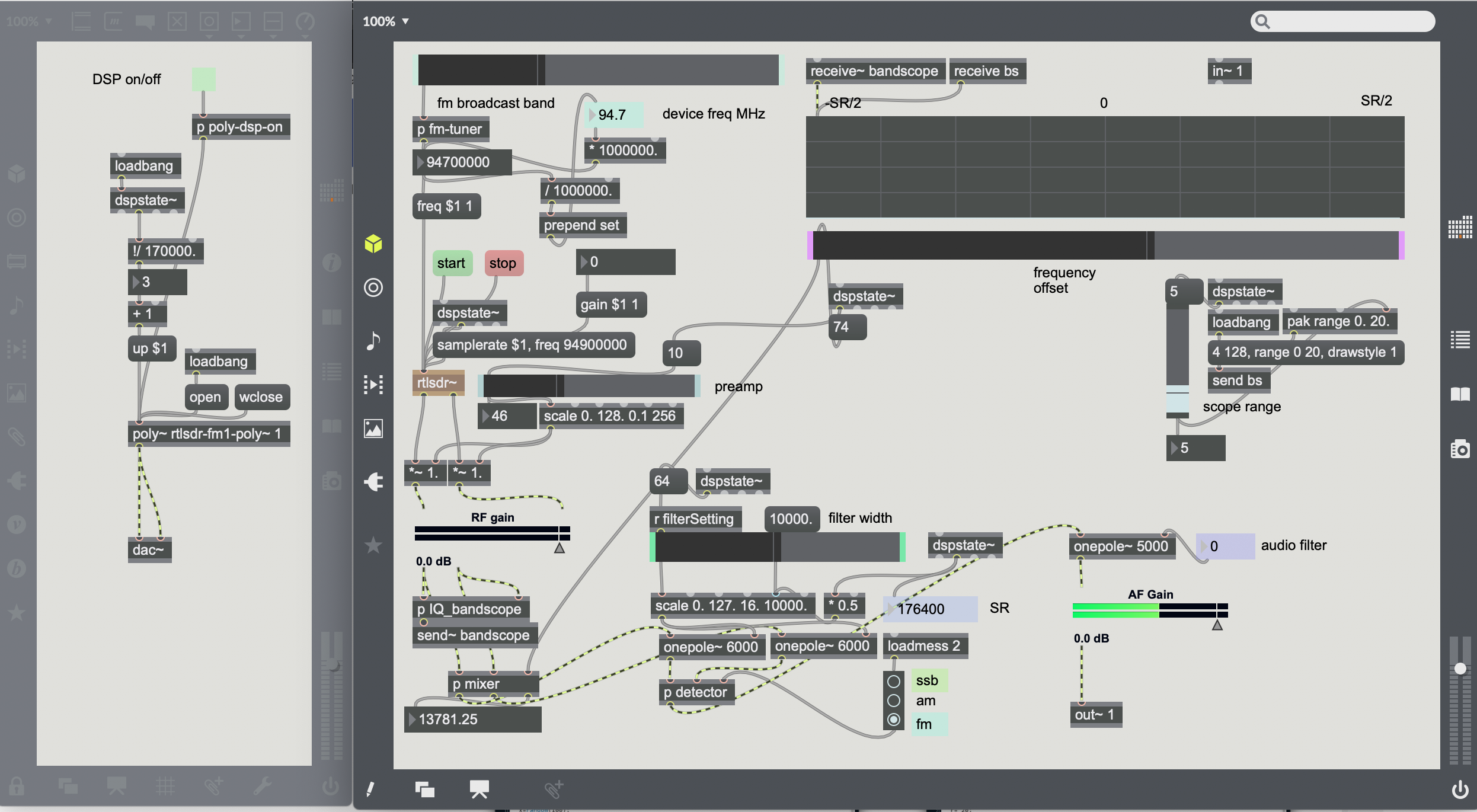This screenshot has width=1477, height=812.
Task: Click the dac~ object in background window
Action: point(149,550)
